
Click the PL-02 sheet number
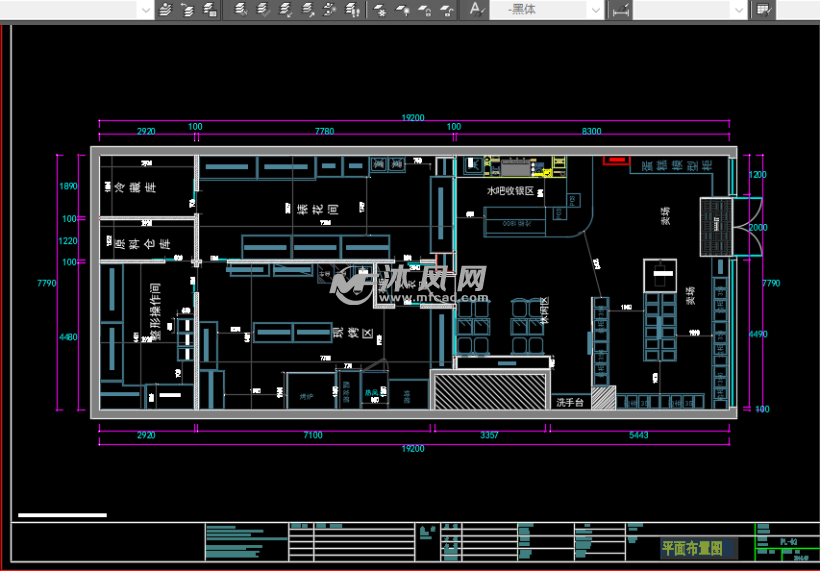pos(788,542)
